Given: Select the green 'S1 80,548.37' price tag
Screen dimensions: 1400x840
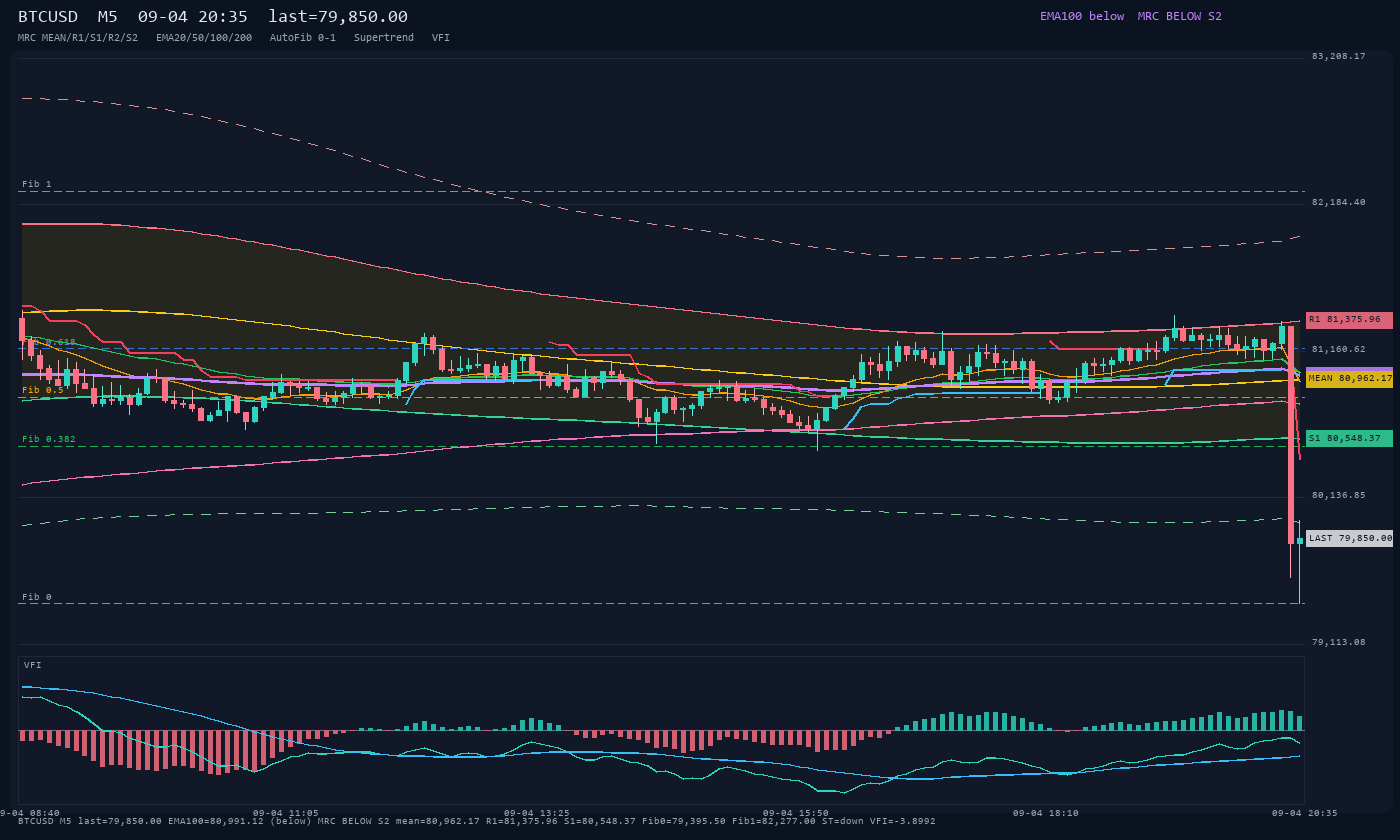Looking at the screenshot, I should pos(1349,438).
